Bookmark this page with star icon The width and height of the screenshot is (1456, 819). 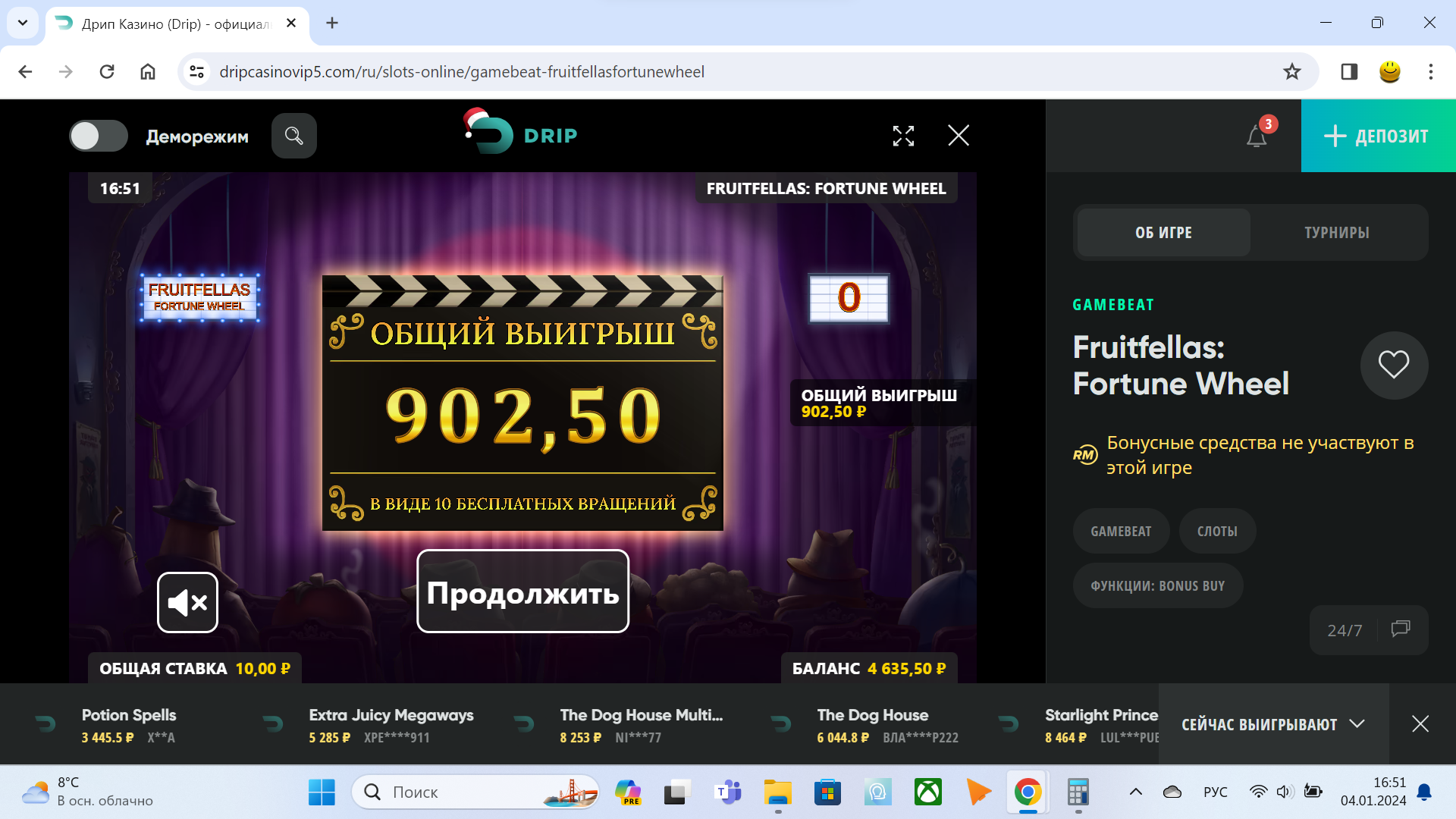click(x=1292, y=72)
